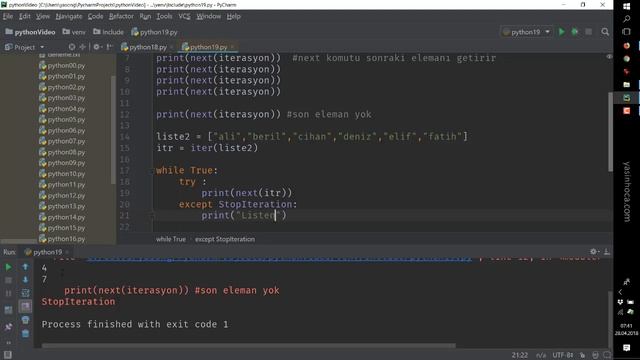The height and width of the screenshot is (360, 640).
Task: Select python00.py in project tree
Action: point(62,65)
